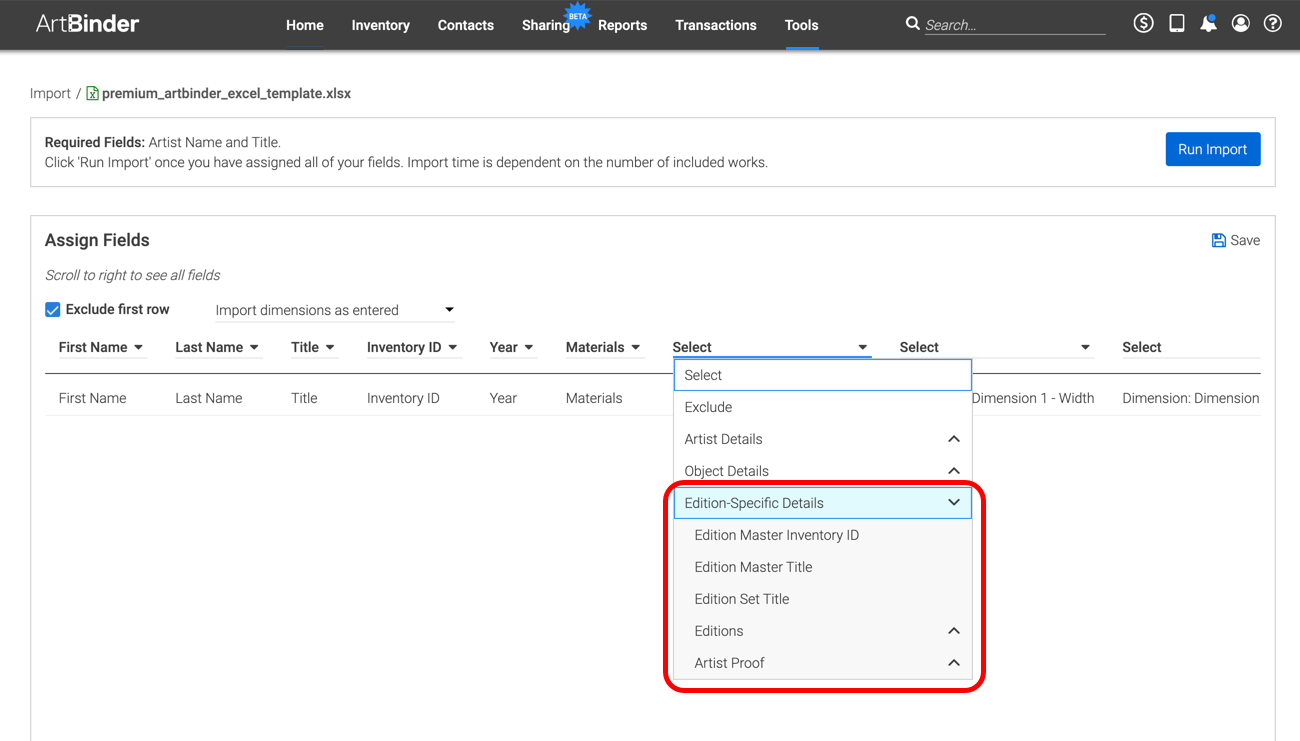Open the user account profile icon
This screenshot has width=1300, height=741.
1241,23
